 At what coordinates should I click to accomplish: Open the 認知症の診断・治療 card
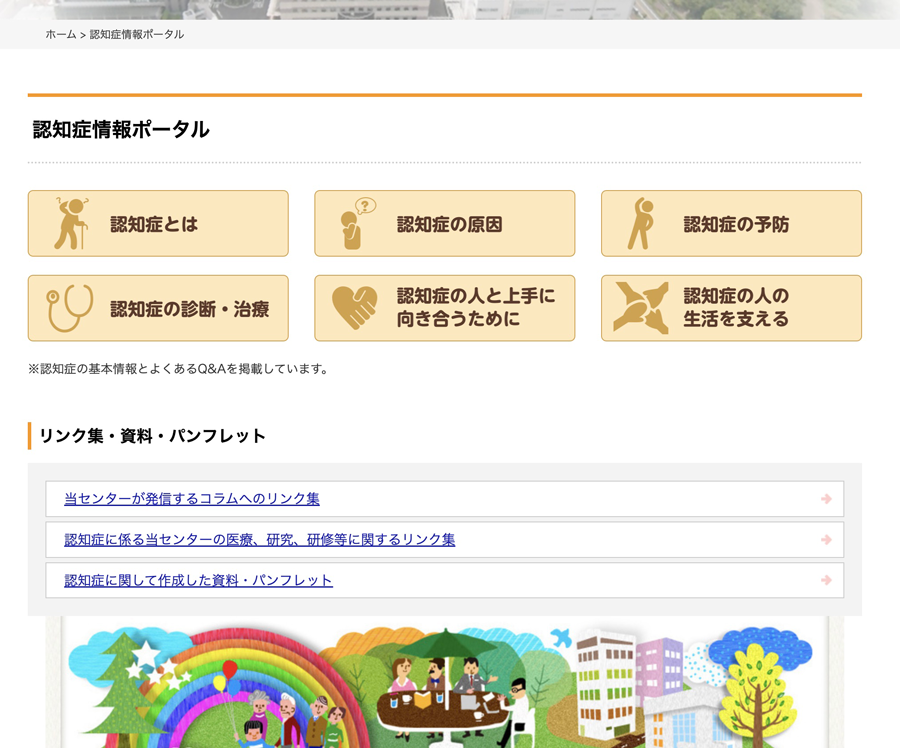pos(158,308)
